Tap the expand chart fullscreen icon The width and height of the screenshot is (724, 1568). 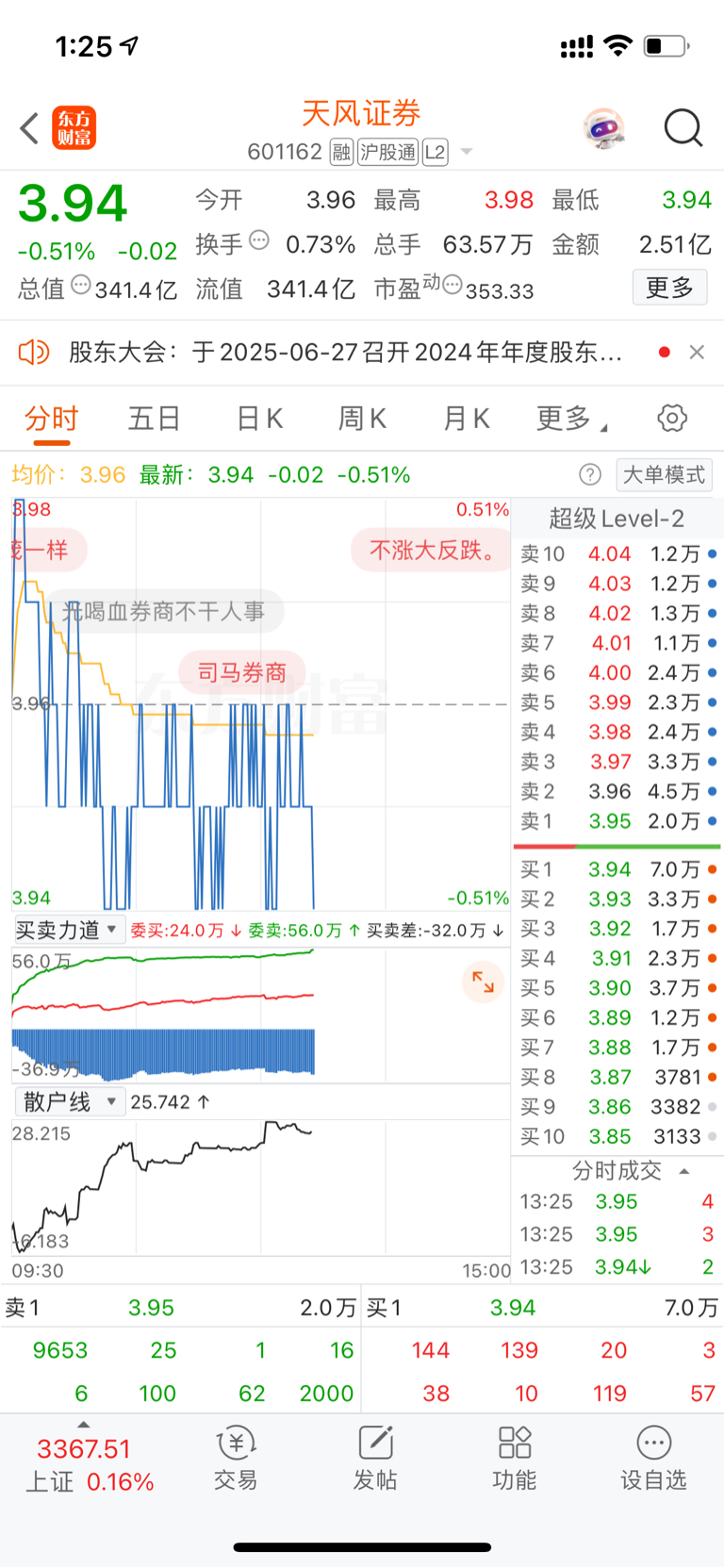point(483,982)
